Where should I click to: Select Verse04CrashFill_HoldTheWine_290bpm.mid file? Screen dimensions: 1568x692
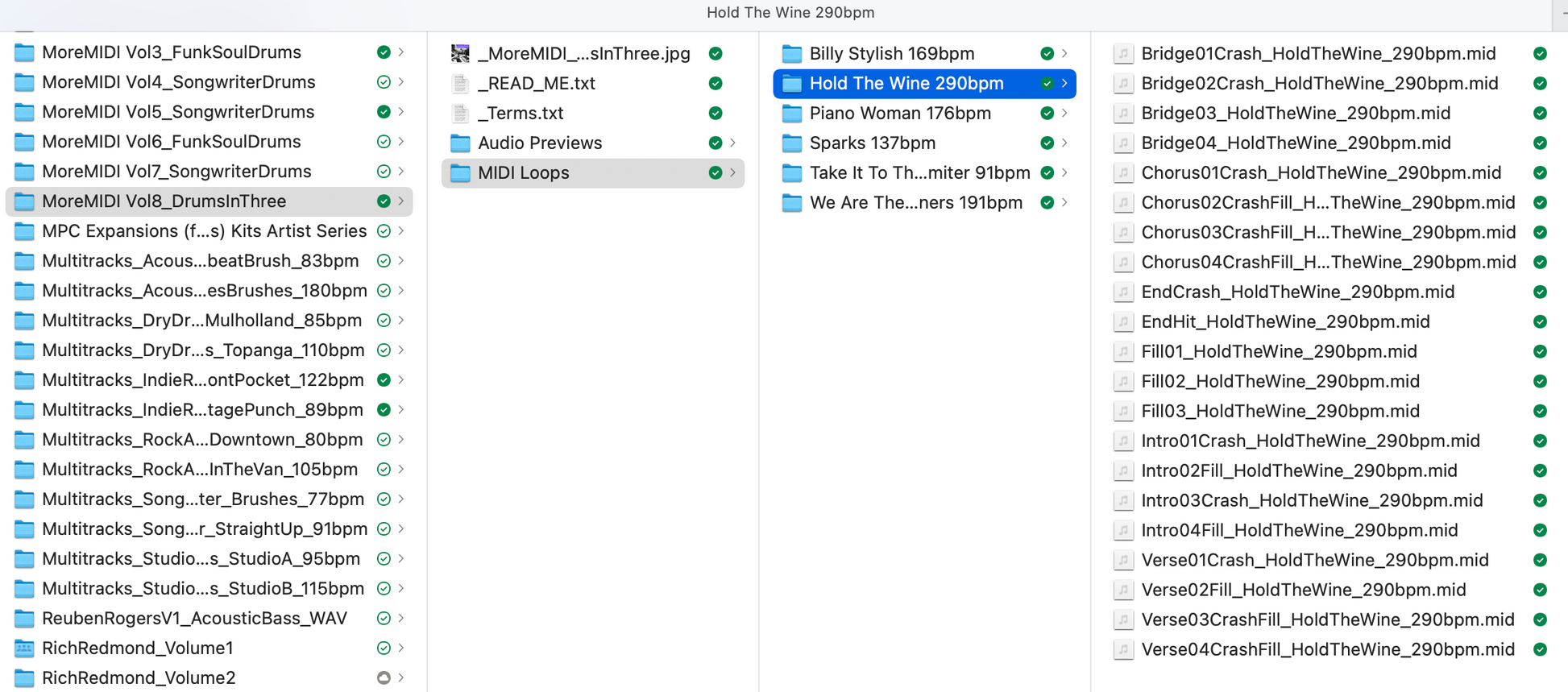coord(1327,649)
